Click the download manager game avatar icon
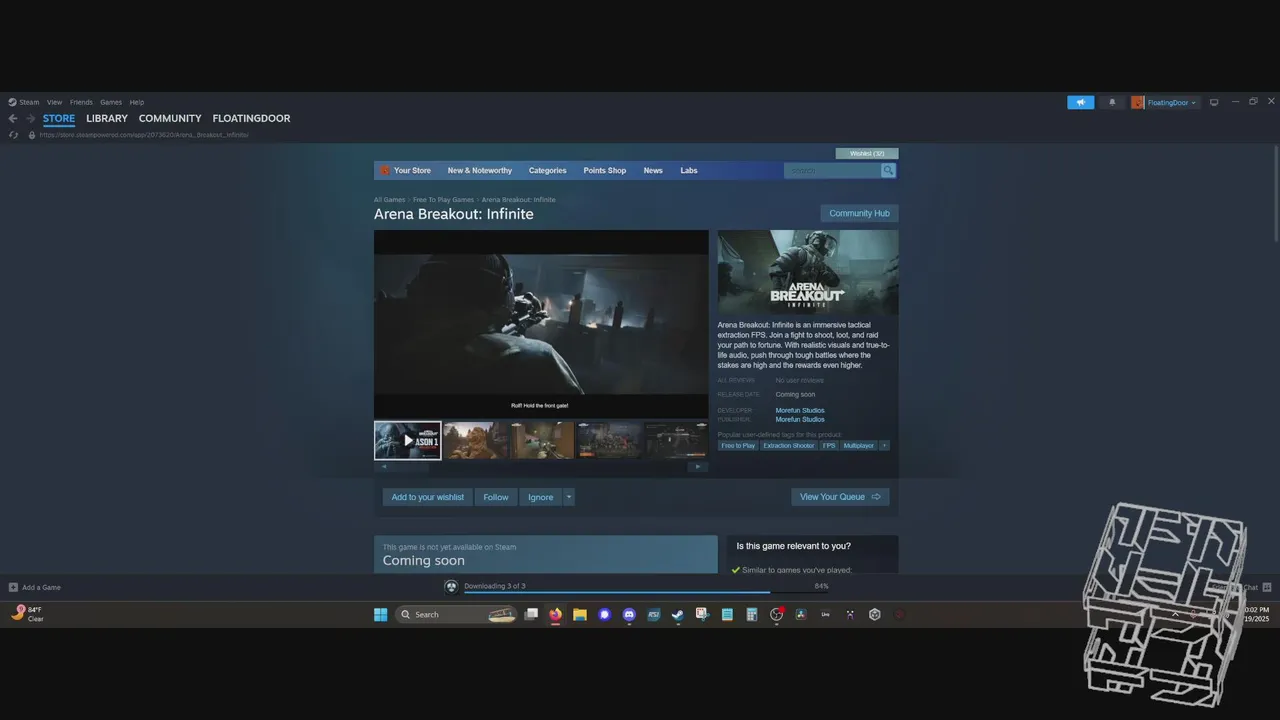Viewport: 1280px width, 720px height. [451, 587]
